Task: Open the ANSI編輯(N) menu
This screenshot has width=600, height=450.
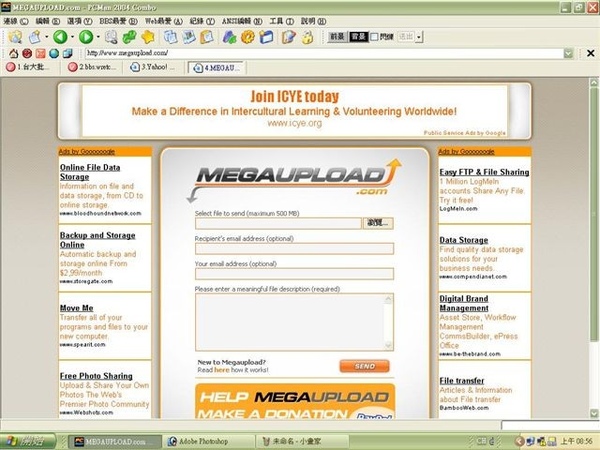Action: pos(242,21)
